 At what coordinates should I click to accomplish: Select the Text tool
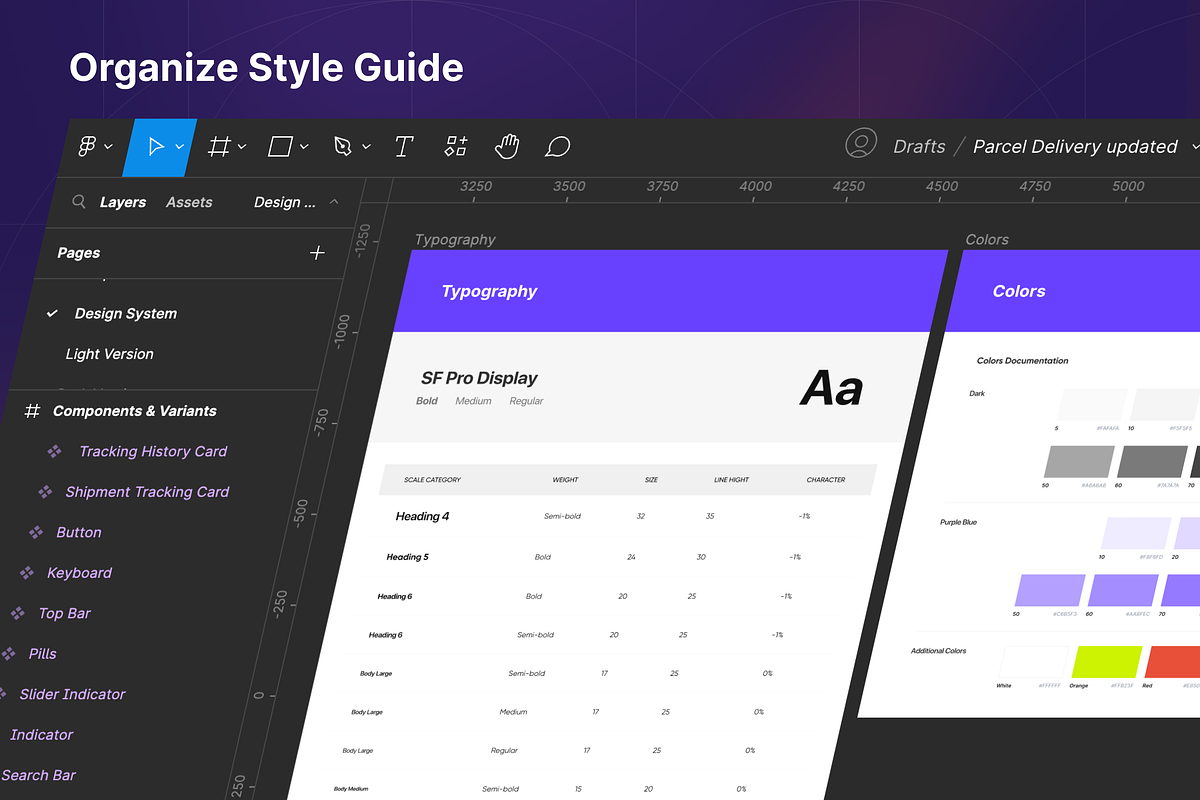[403, 147]
